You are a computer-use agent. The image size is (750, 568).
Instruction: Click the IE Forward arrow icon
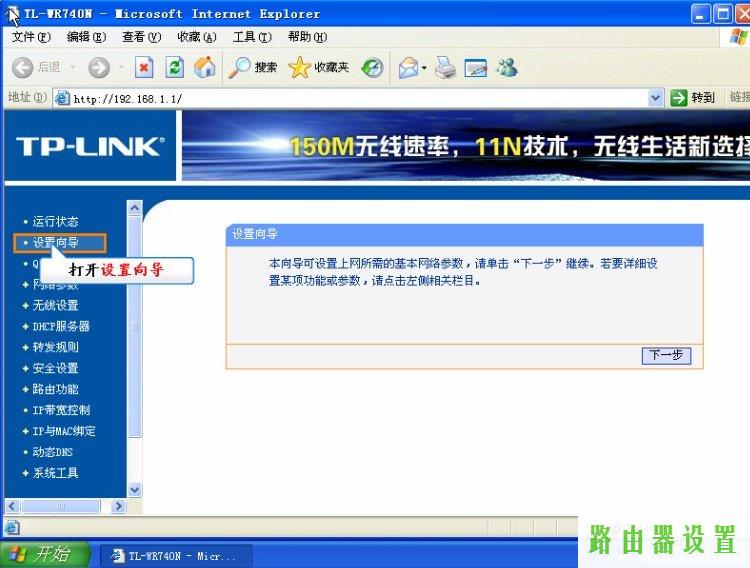99,67
